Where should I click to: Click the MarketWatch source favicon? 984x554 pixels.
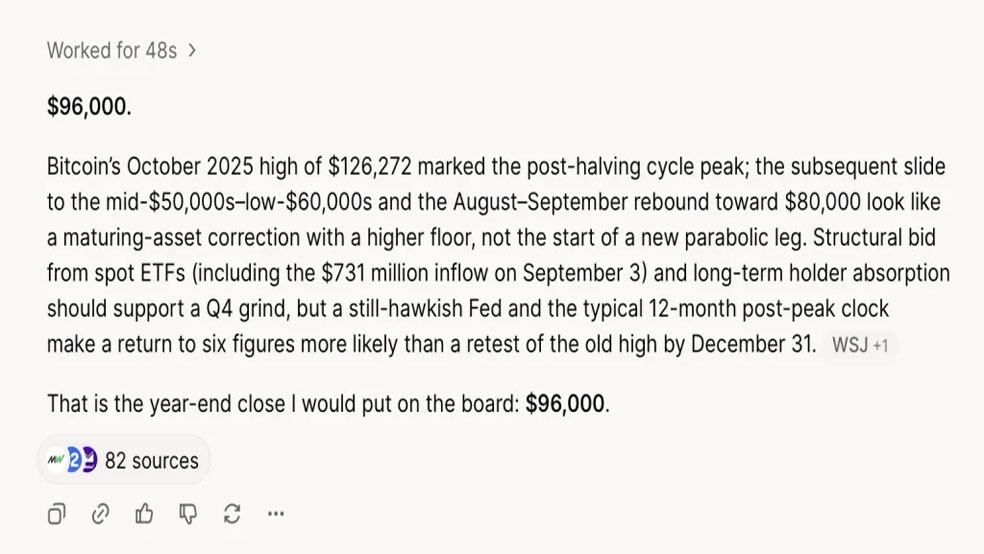click(x=56, y=460)
